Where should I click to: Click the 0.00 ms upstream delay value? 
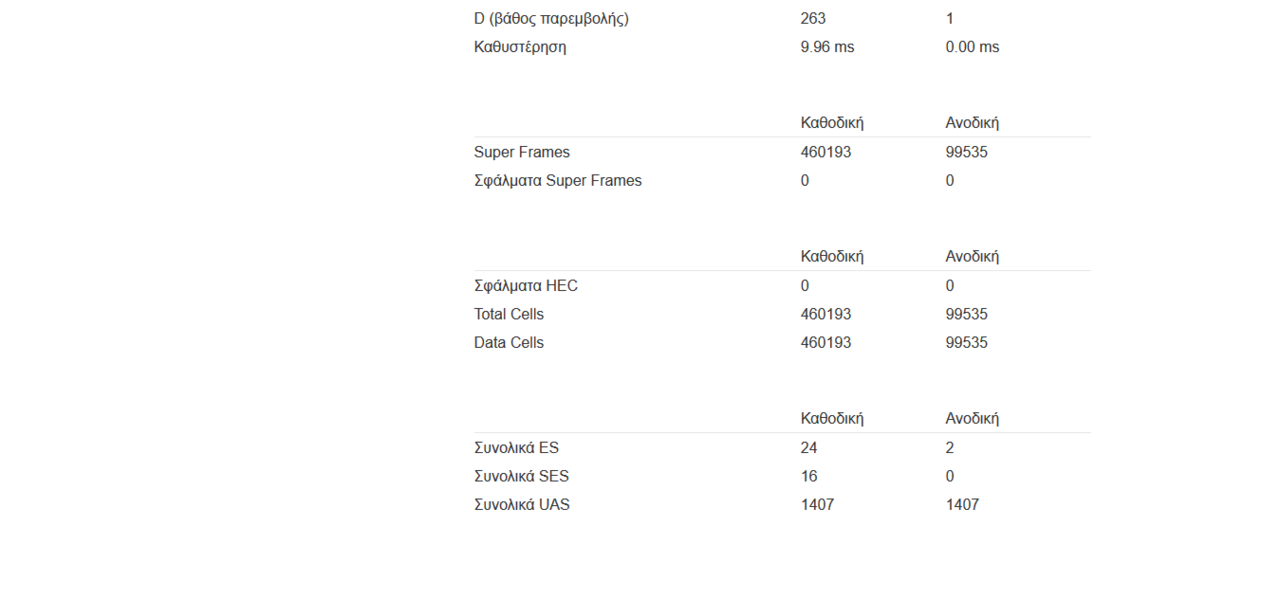(972, 47)
